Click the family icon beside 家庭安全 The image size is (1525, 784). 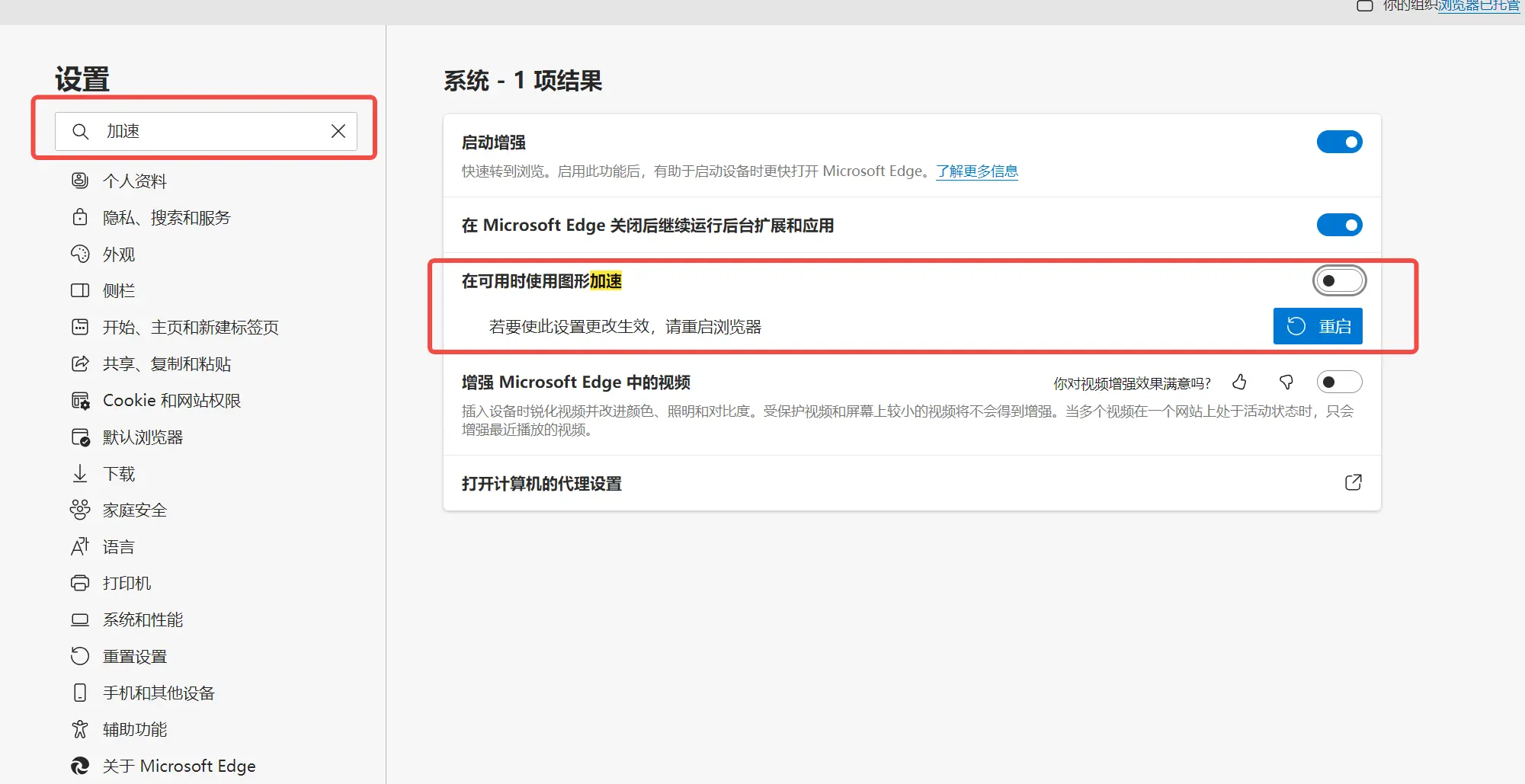point(80,510)
